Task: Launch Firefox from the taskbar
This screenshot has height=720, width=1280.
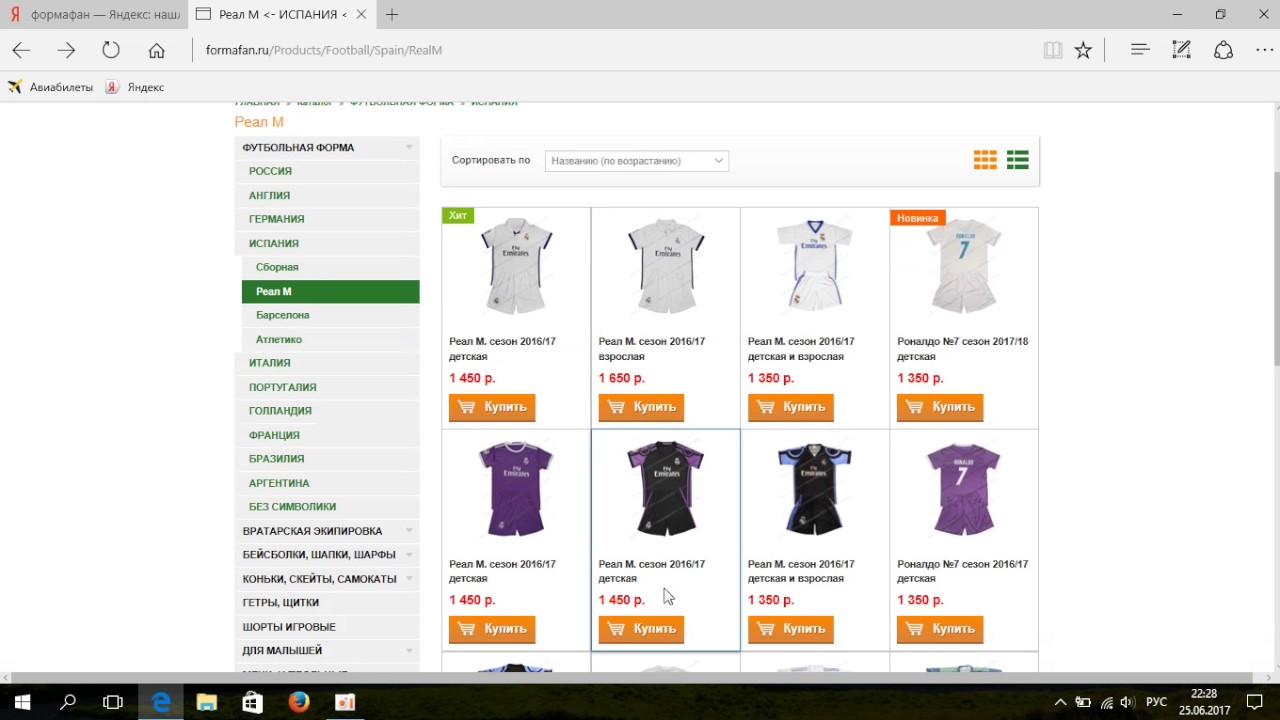Action: [298, 702]
